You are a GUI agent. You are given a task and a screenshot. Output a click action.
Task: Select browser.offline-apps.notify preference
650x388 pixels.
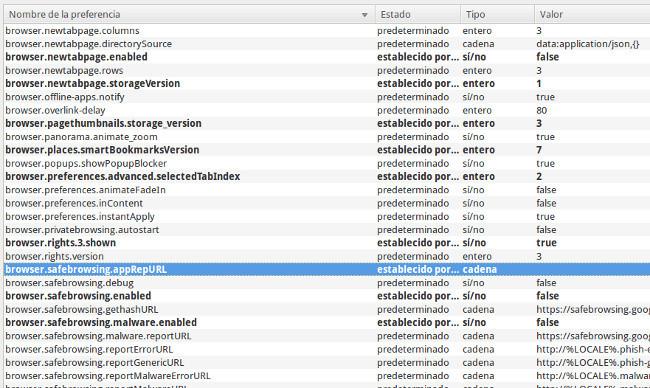(327, 97)
